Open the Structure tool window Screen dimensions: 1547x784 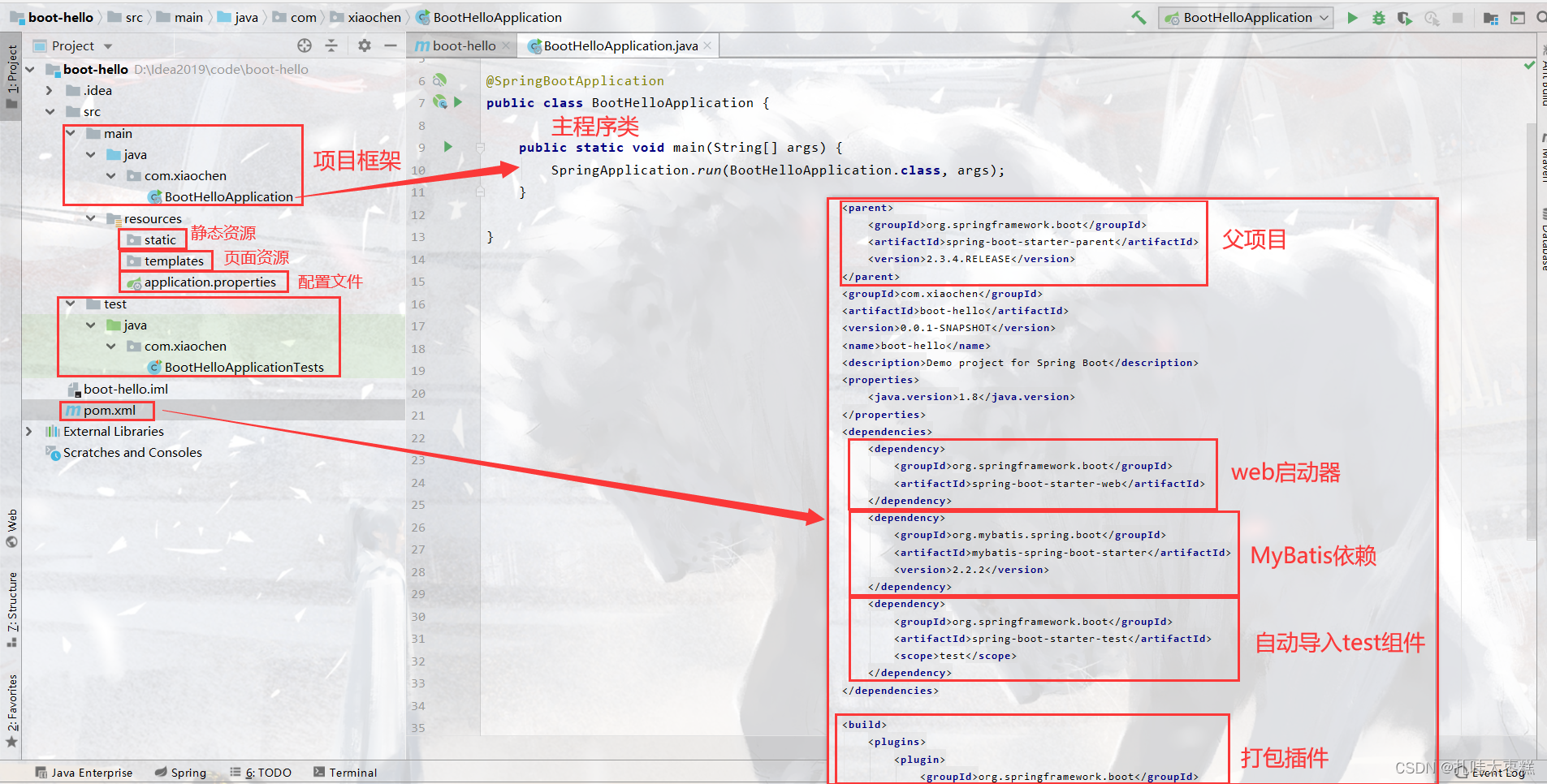pyautogui.click(x=12, y=609)
